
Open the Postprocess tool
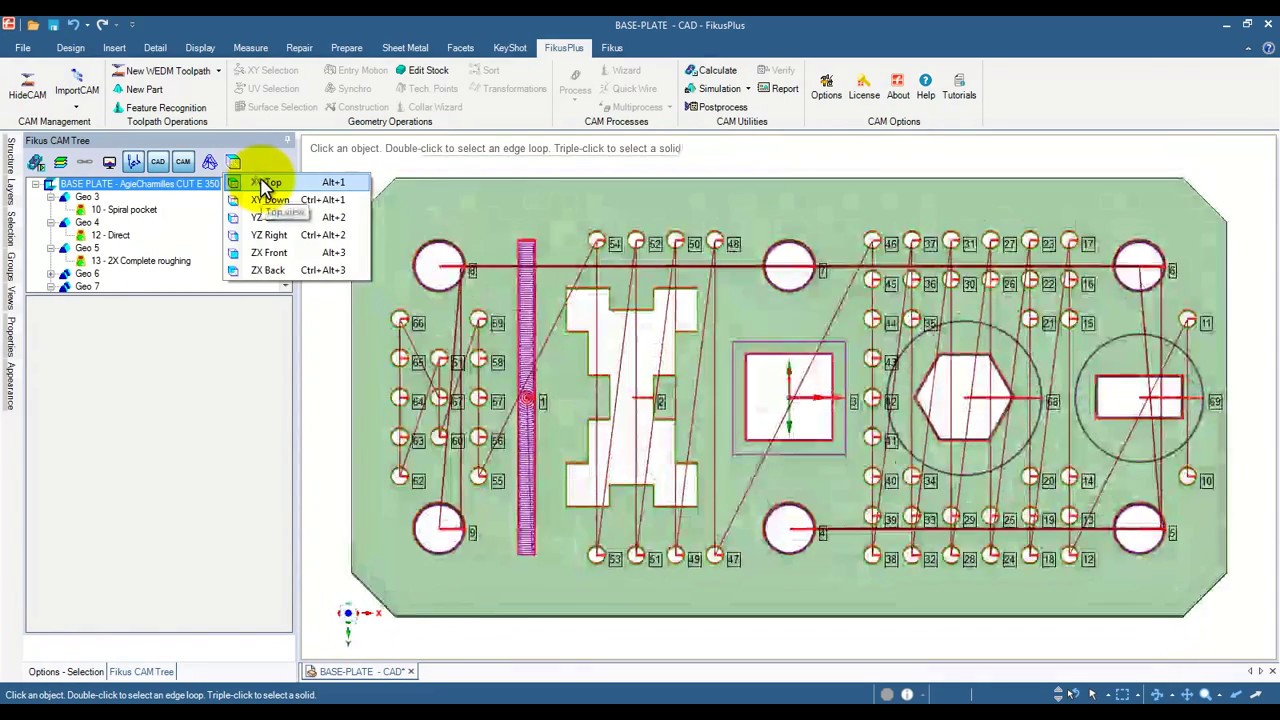pos(716,107)
